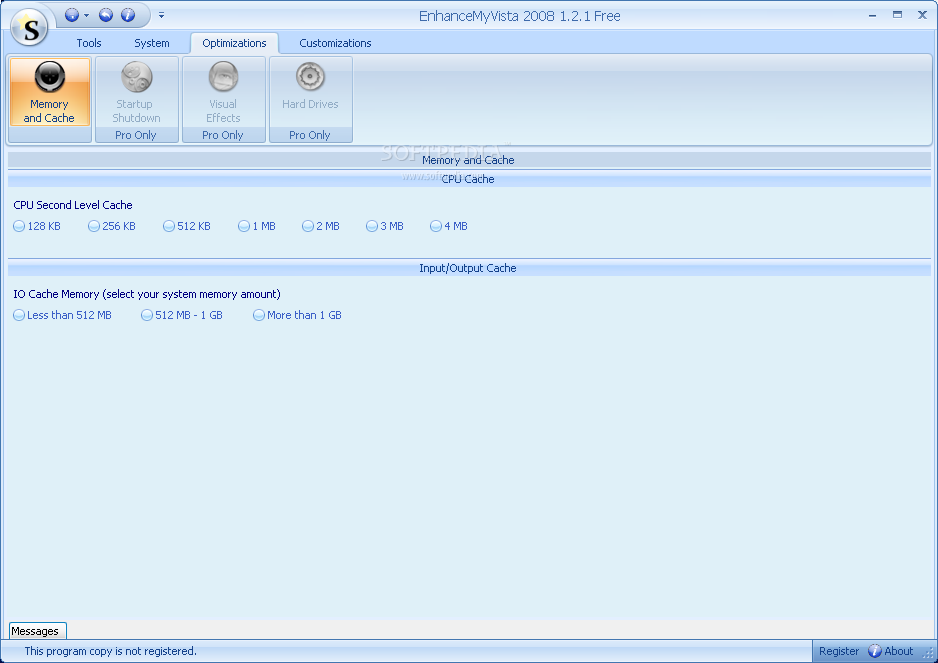Image resolution: width=938 pixels, height=663 pixels.
Task: Click the 'This program copy is not registered' message
Action: pos(111,651)
